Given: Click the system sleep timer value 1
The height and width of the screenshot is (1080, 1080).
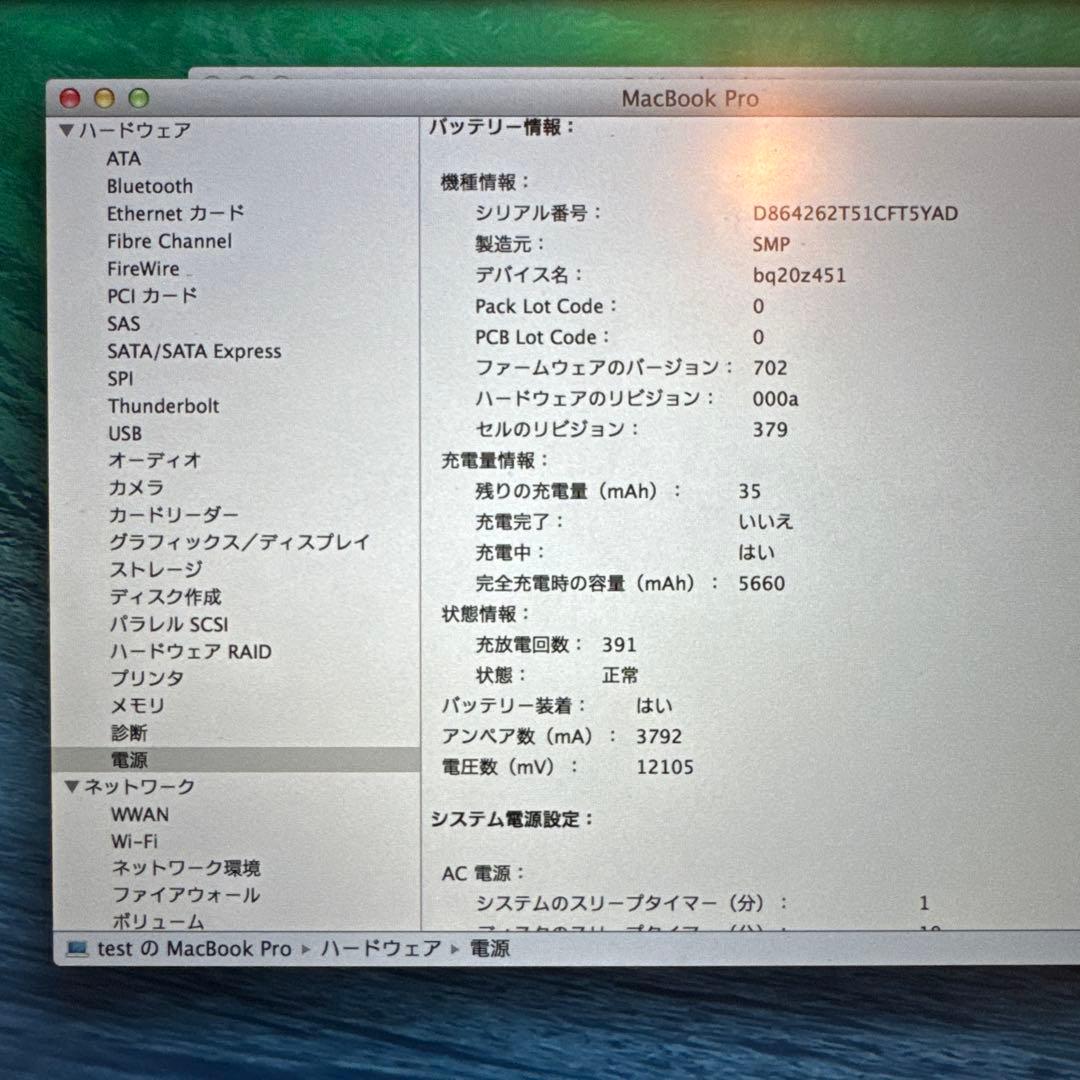Looking at the screenshot, I should coord(924,902).
